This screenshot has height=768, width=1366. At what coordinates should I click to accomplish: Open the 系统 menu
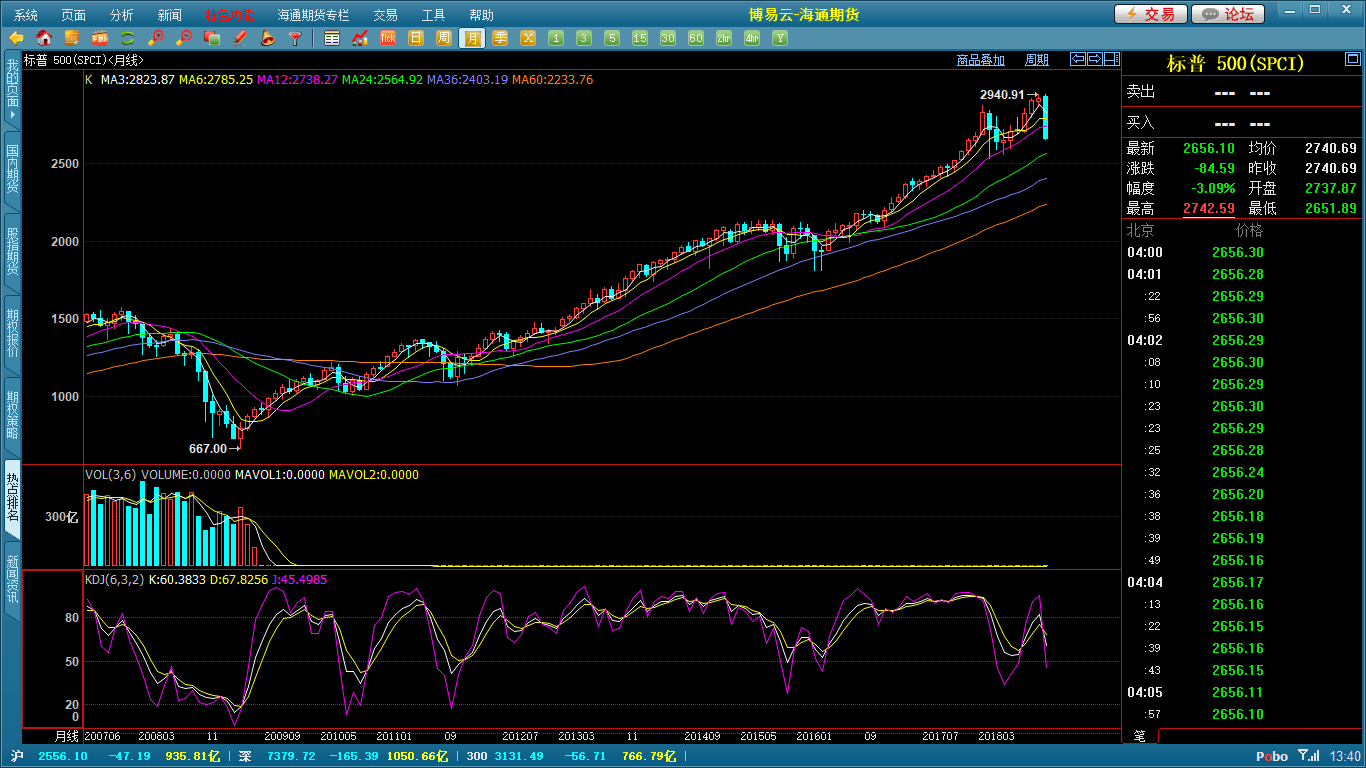(x=26, y=15)
